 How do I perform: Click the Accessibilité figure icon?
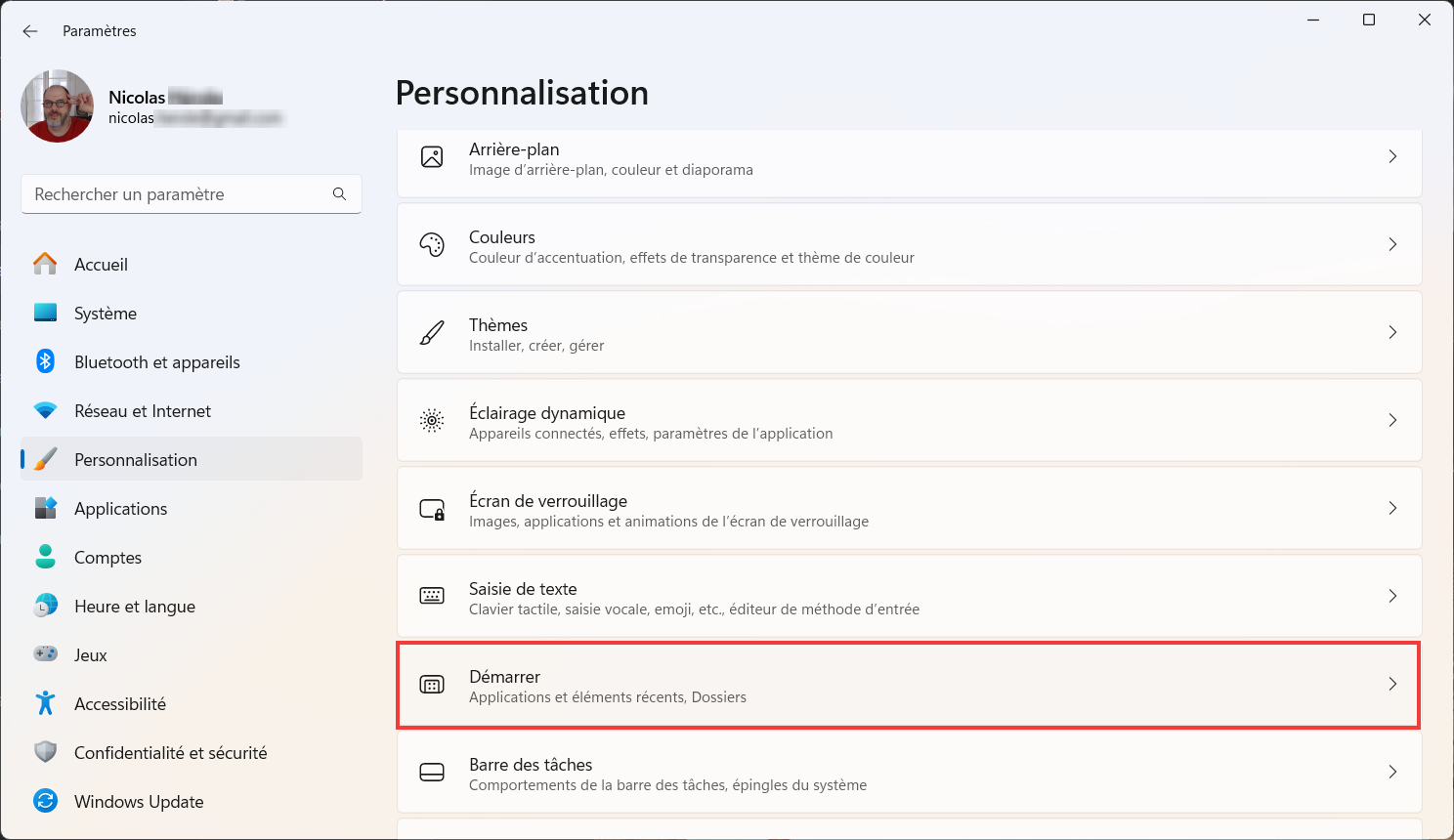coord(45,703)
